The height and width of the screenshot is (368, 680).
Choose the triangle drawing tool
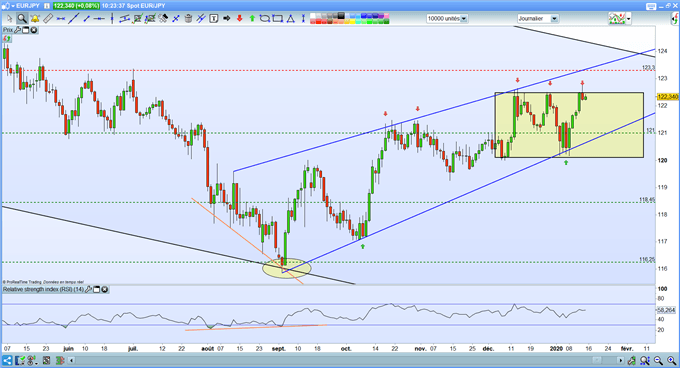coord(290,19)
